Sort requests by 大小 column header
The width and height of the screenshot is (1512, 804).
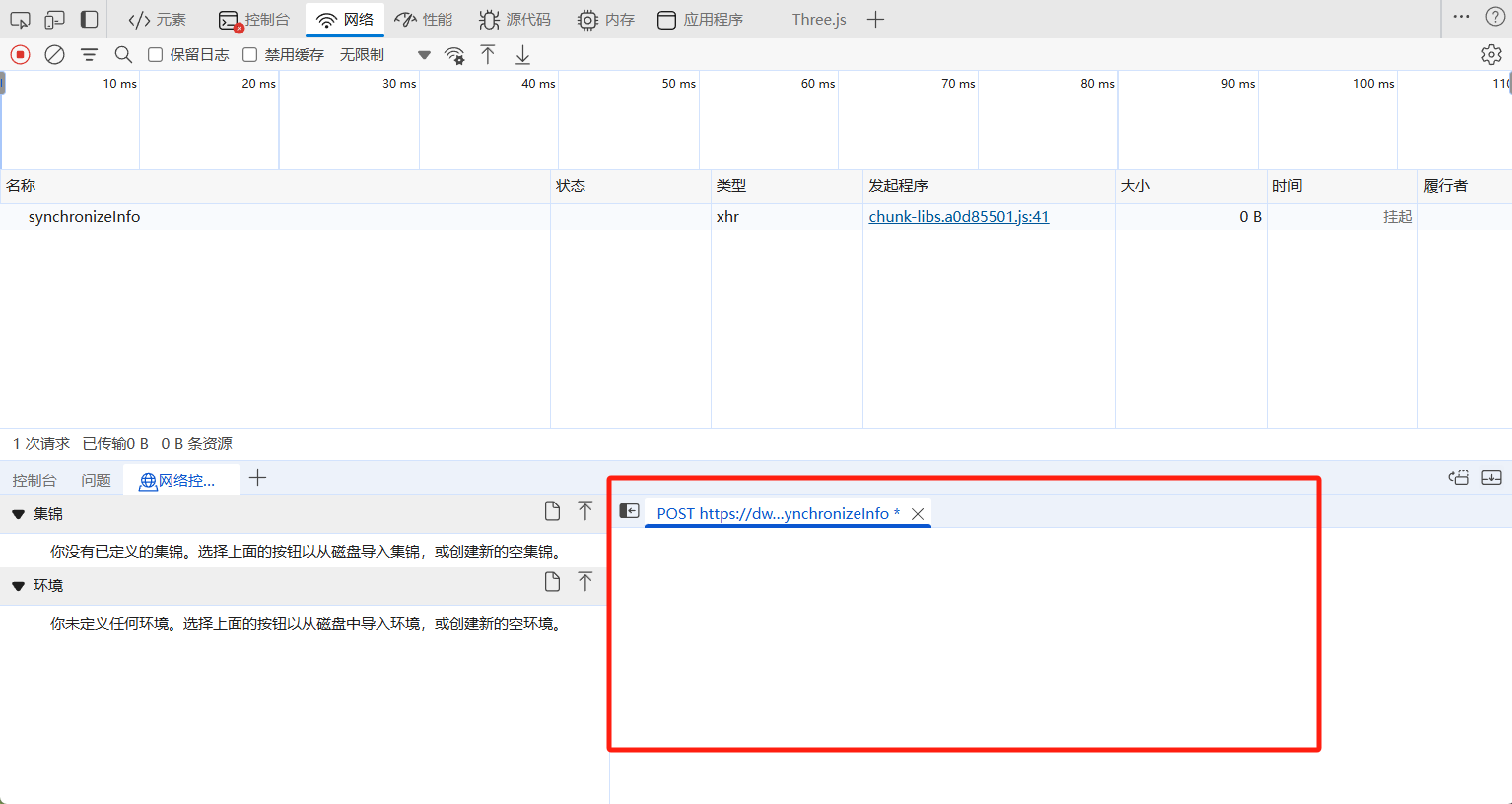click(1135, 186)
